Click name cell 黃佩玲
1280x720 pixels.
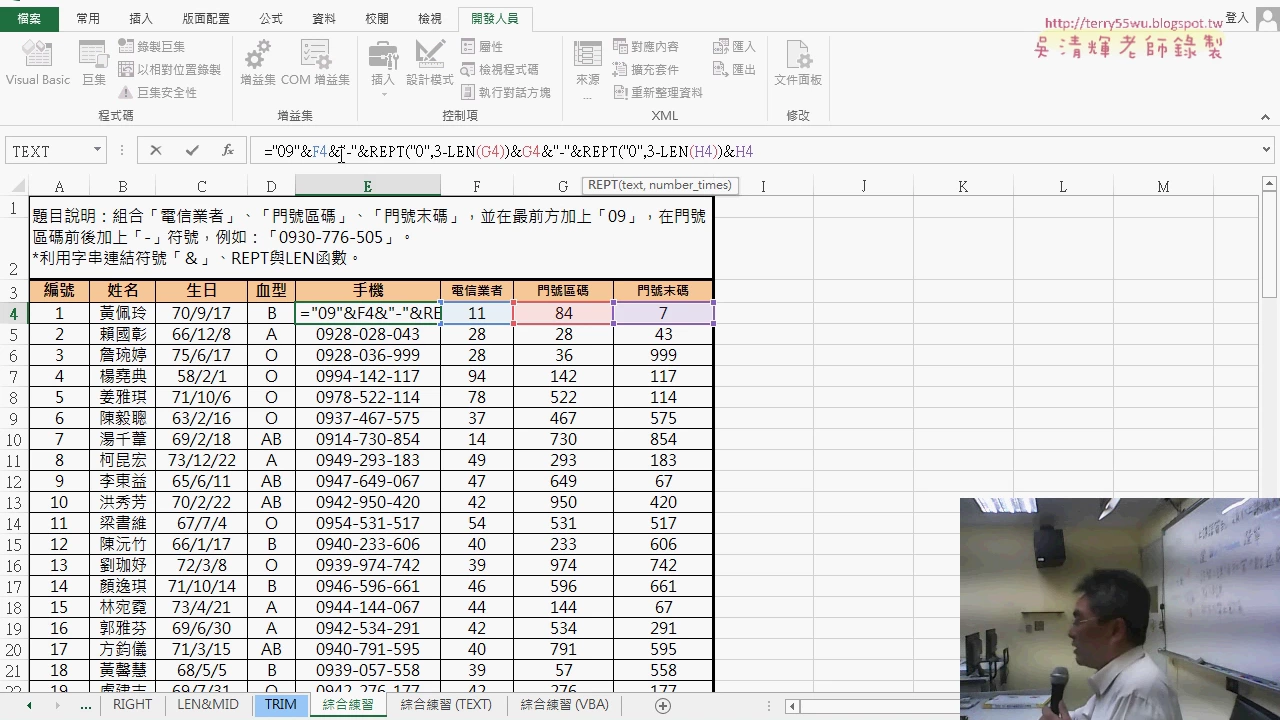point(122,313)
